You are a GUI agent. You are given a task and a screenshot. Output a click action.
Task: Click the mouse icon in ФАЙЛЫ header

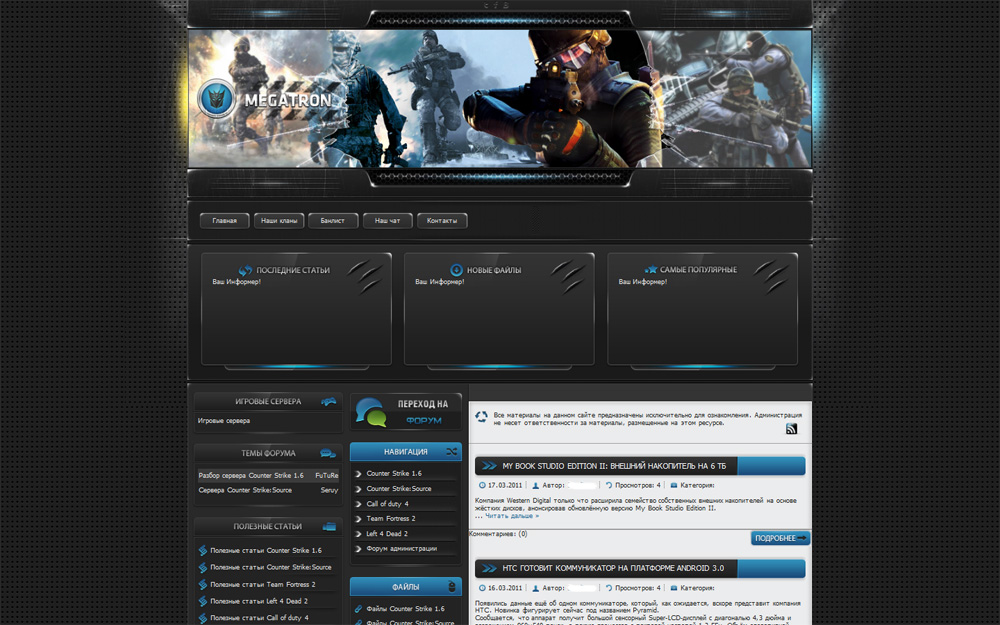pyautogui.click(x=452, y=587)
